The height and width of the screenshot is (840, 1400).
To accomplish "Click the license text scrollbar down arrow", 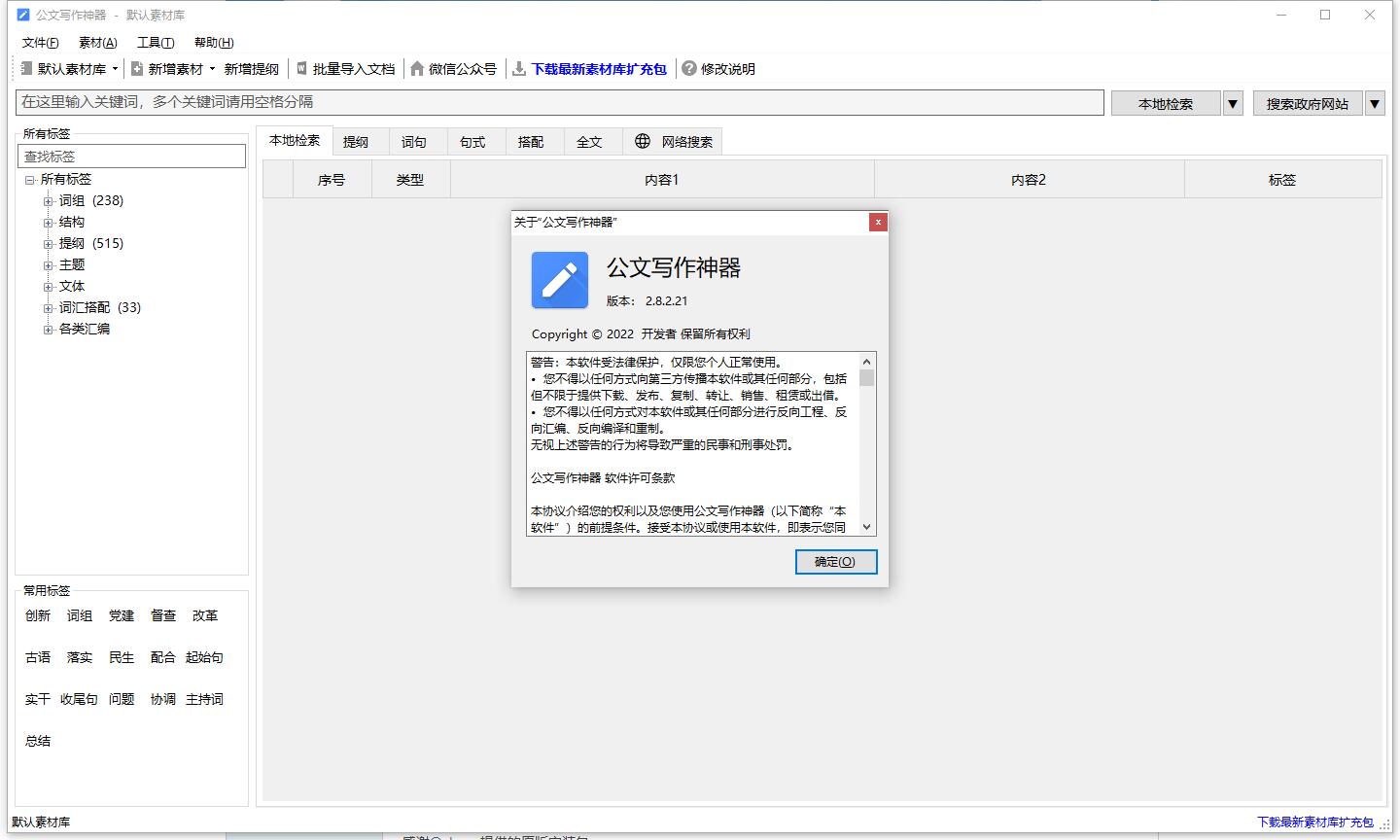I will tap(867, 528).
